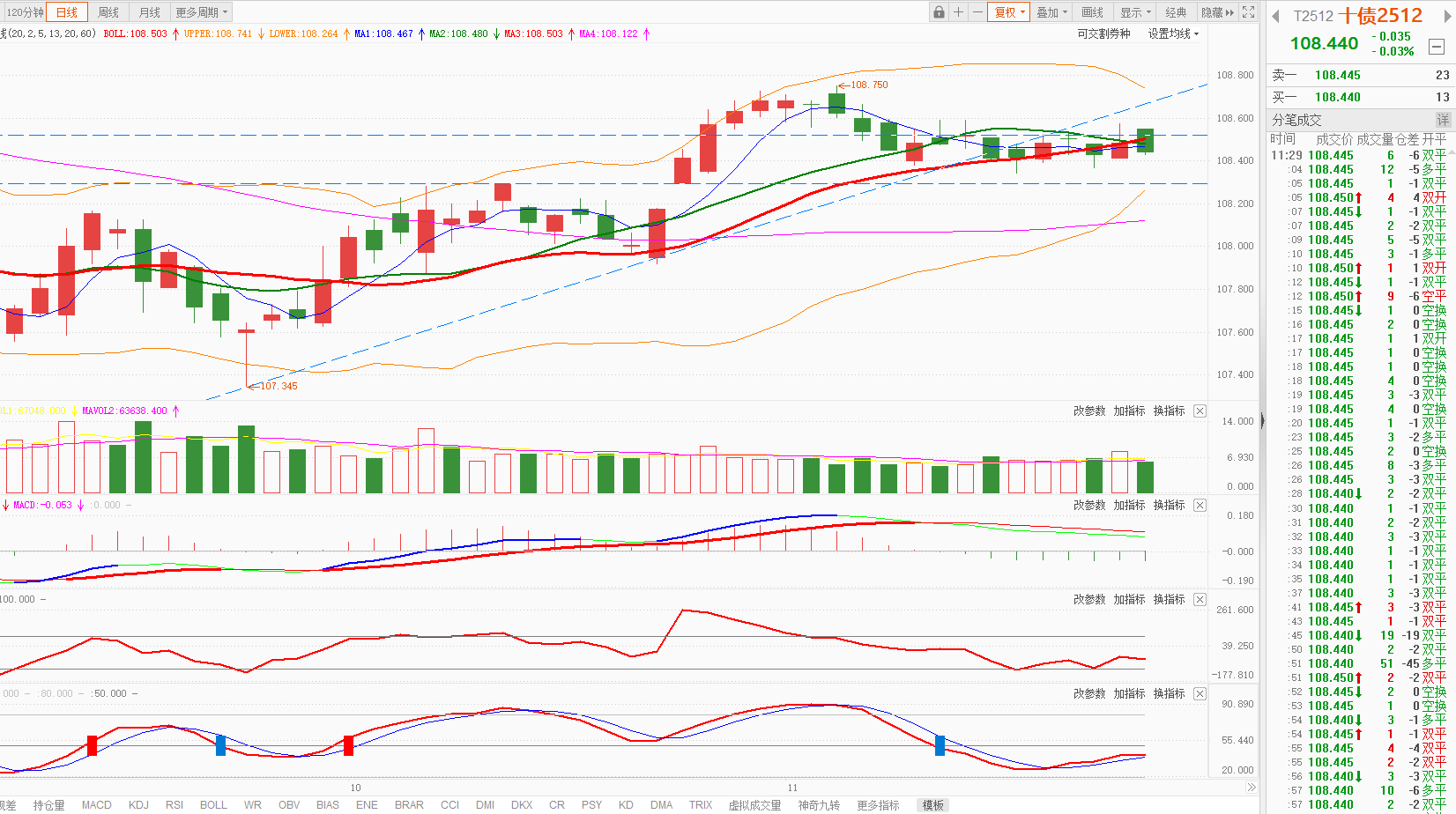Select the CCI indicator tab
Image resolution: width=1456 pixels, height=814 pixels.
(x=450, y=805)
